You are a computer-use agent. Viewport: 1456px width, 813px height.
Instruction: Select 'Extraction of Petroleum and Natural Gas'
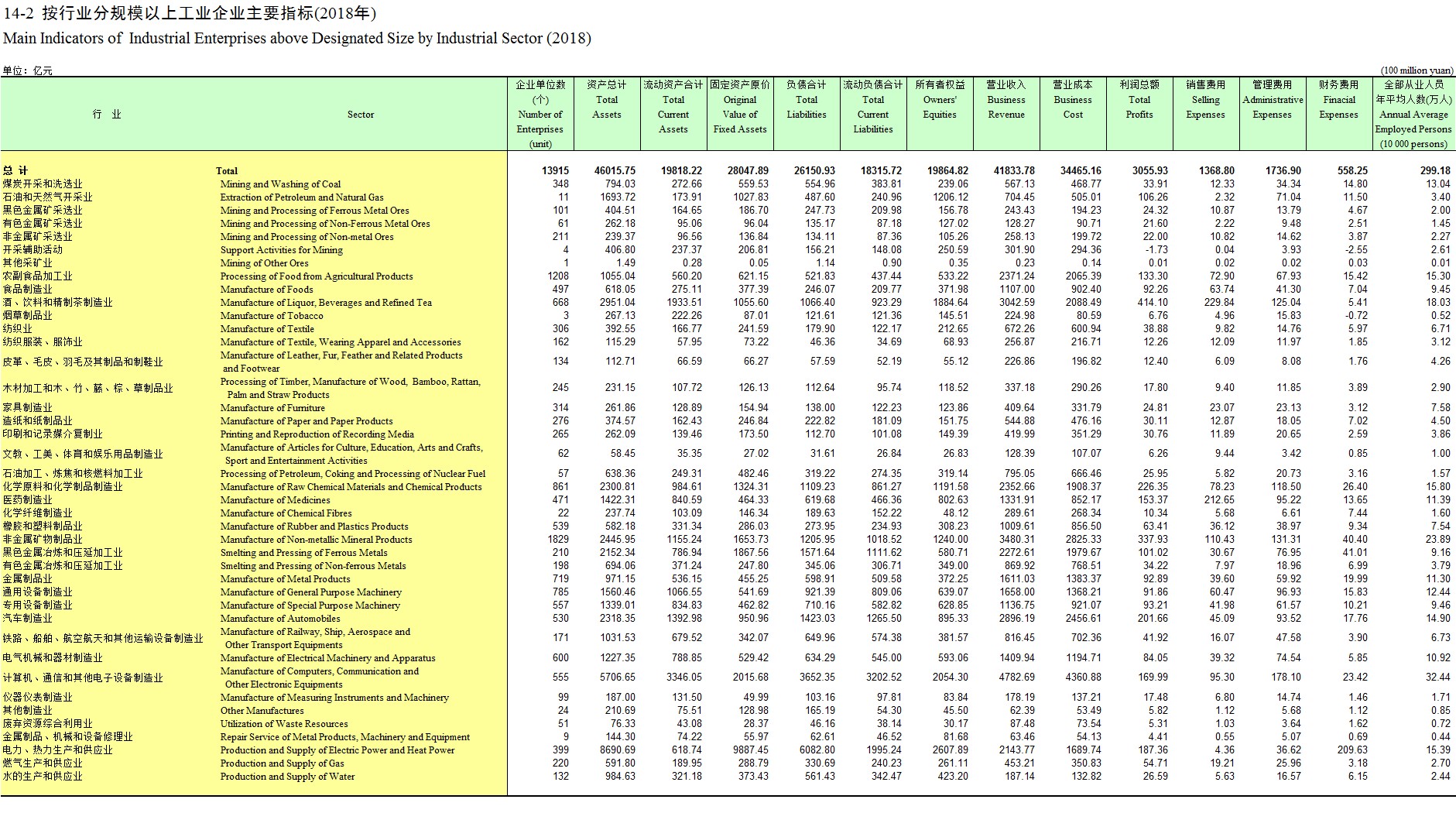(x=302, y=197)
